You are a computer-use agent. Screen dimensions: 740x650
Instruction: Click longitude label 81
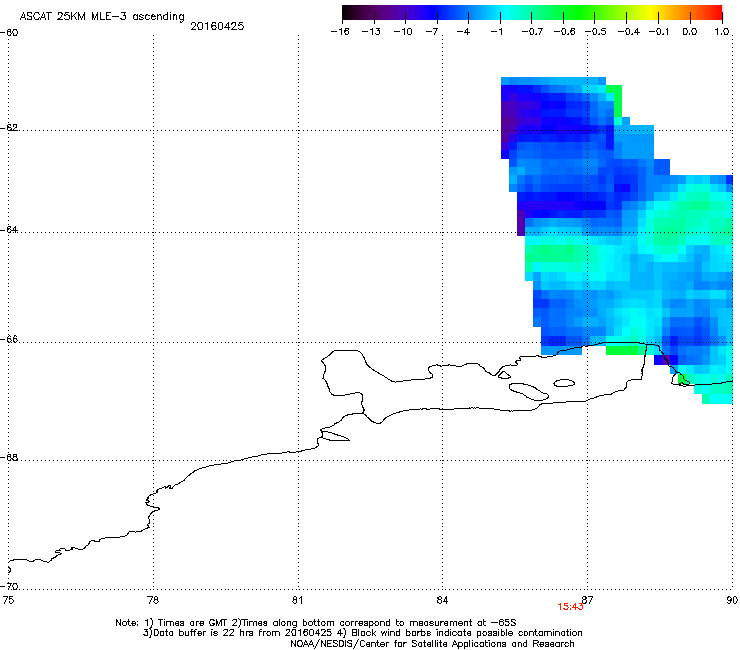click(x=297, y=600)
